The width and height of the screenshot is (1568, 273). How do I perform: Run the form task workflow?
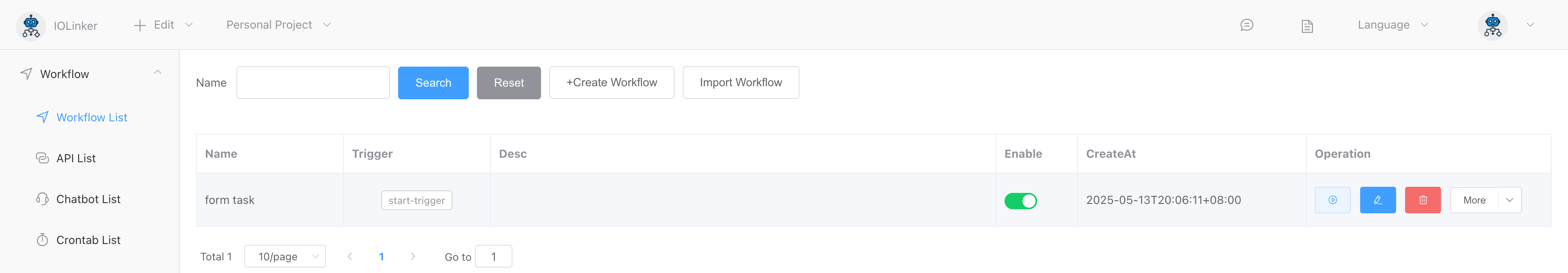1332,200
